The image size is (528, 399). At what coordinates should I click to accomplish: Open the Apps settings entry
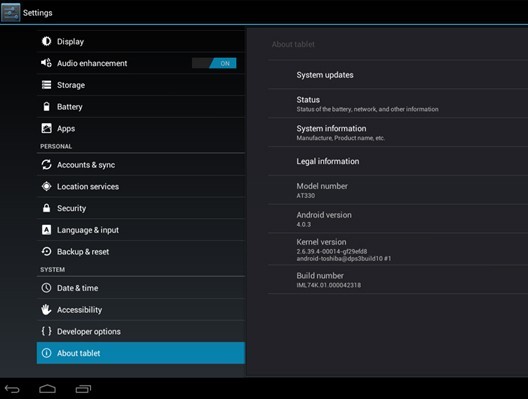141,128
